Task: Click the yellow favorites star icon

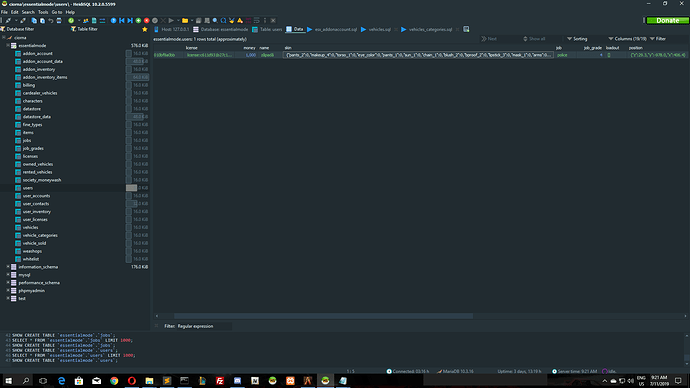Action: (144, 29)
